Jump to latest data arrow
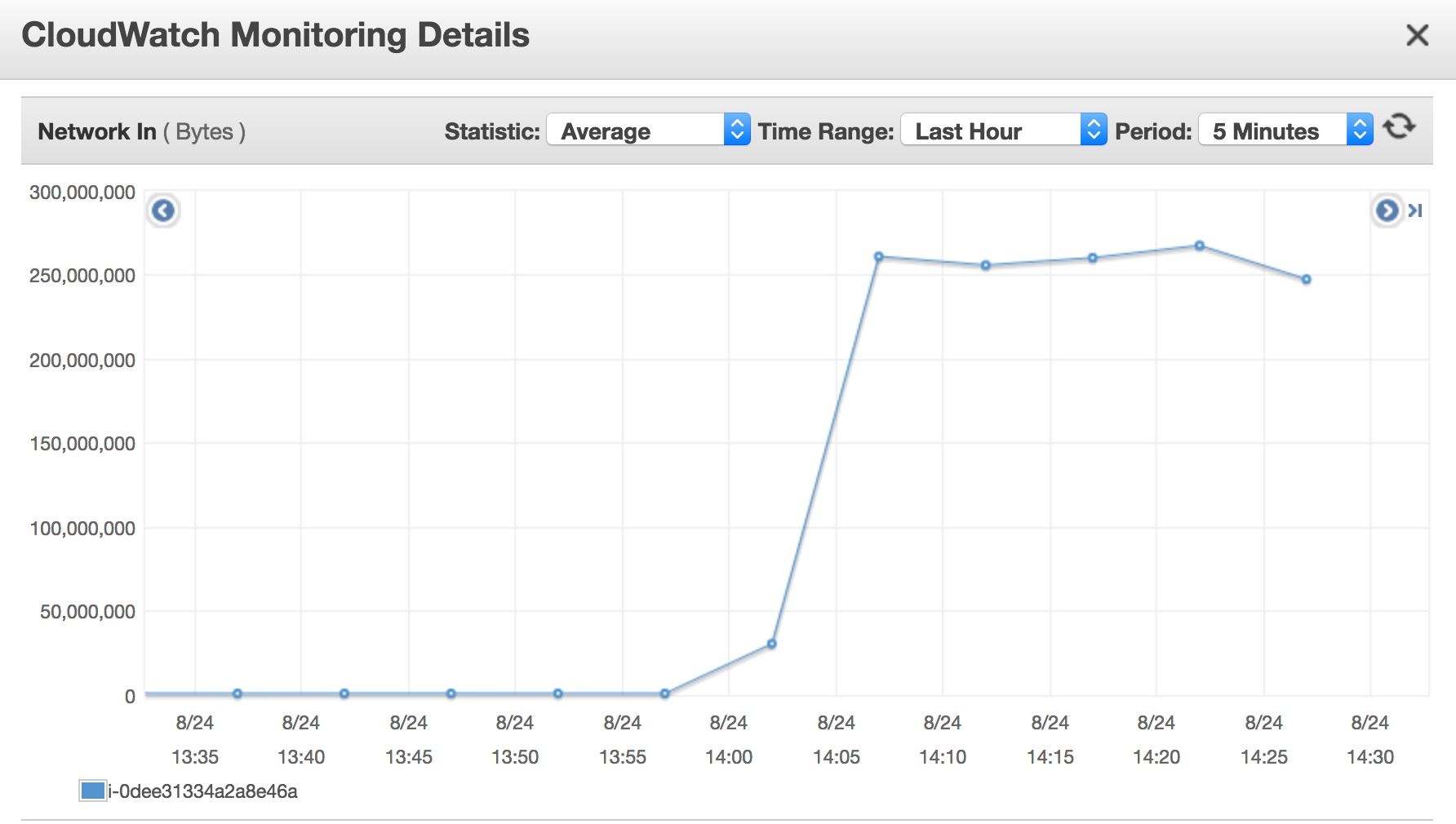This screenshot has width=1456, height=824. click(1415, 210)
